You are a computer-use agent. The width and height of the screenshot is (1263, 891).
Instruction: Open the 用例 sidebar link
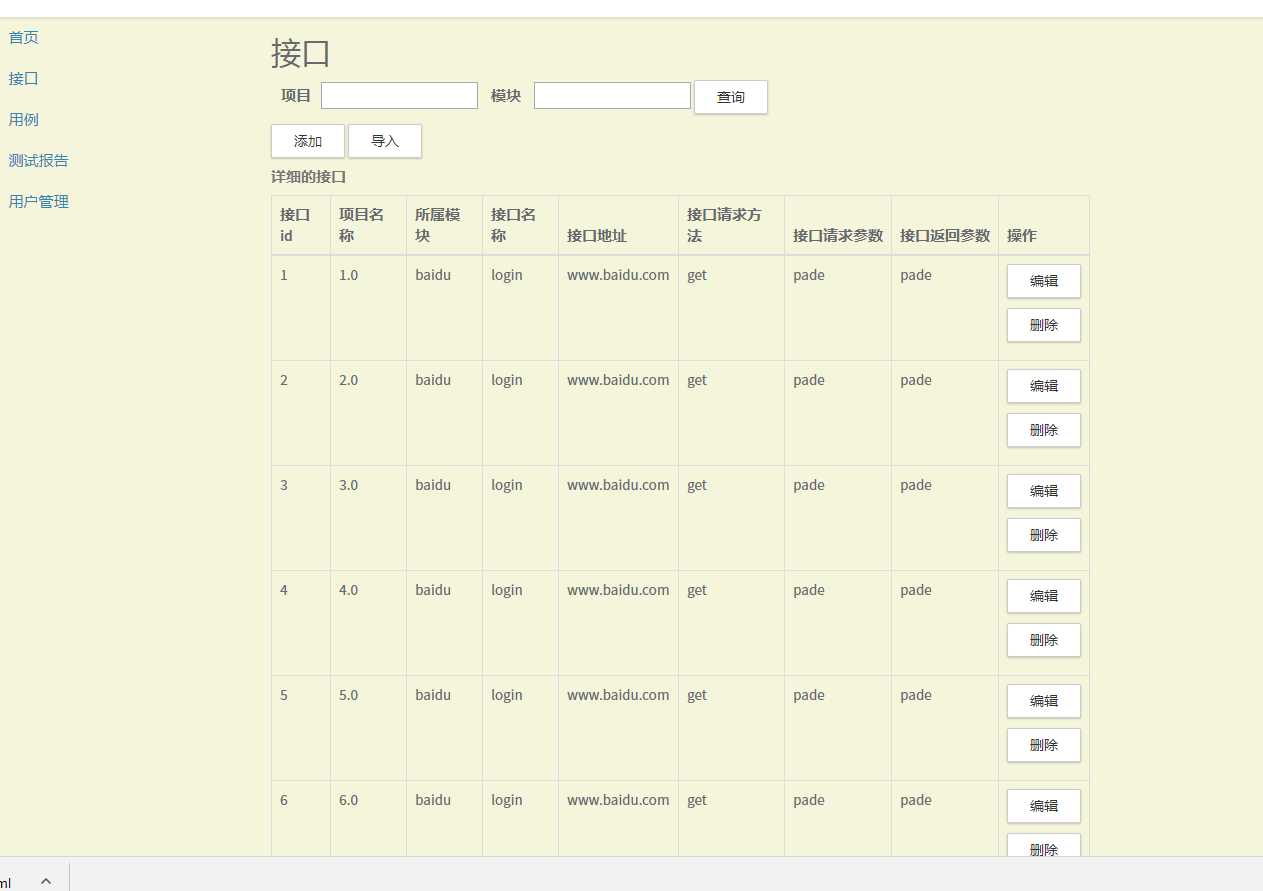(x=24, y=120)
